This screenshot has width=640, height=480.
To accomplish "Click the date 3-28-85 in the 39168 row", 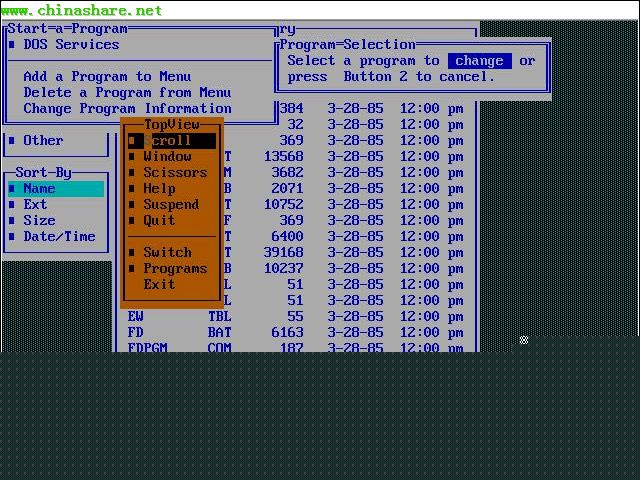I will (x=356, y=252).
